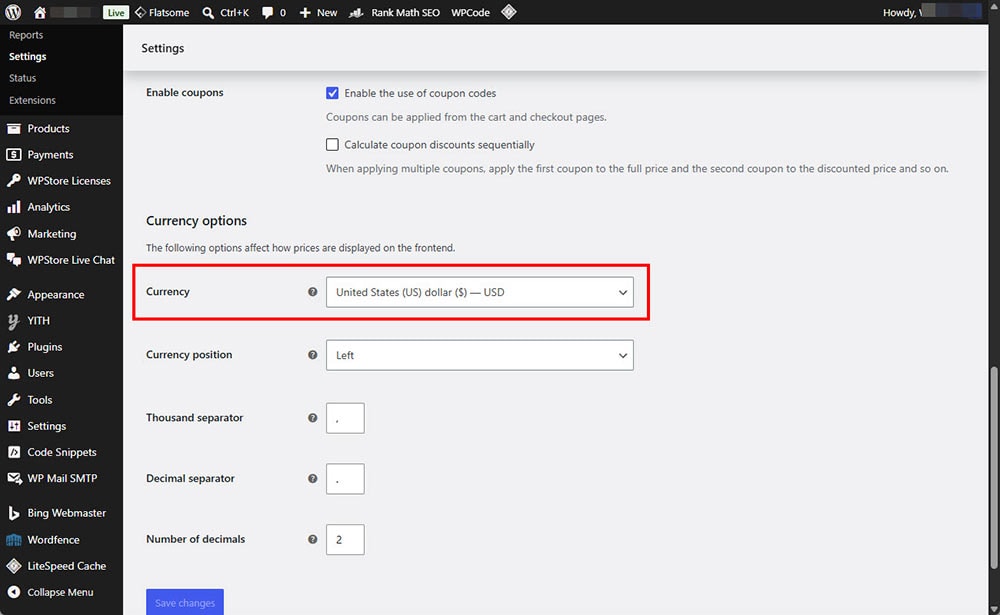Click the Products sidebar icon
The height and width of the screenshot is (615, 1000).
13,128
